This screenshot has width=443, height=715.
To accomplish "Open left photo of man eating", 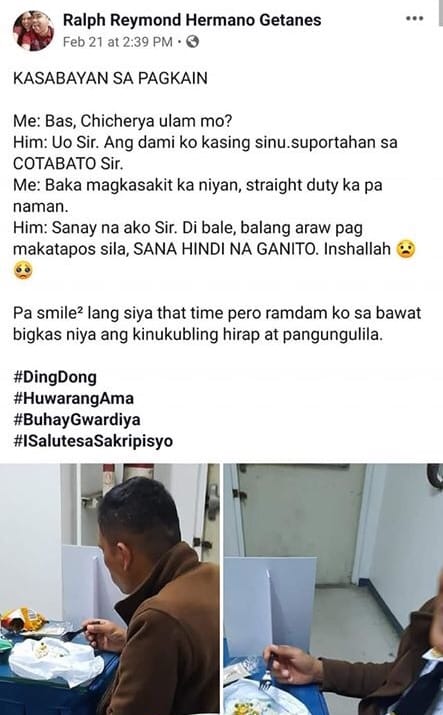I will (x=109, y=589).
